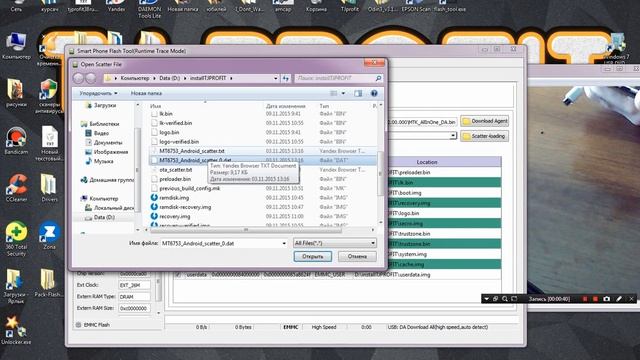Click the search magnifier icon in dialog

pos(378,78)
